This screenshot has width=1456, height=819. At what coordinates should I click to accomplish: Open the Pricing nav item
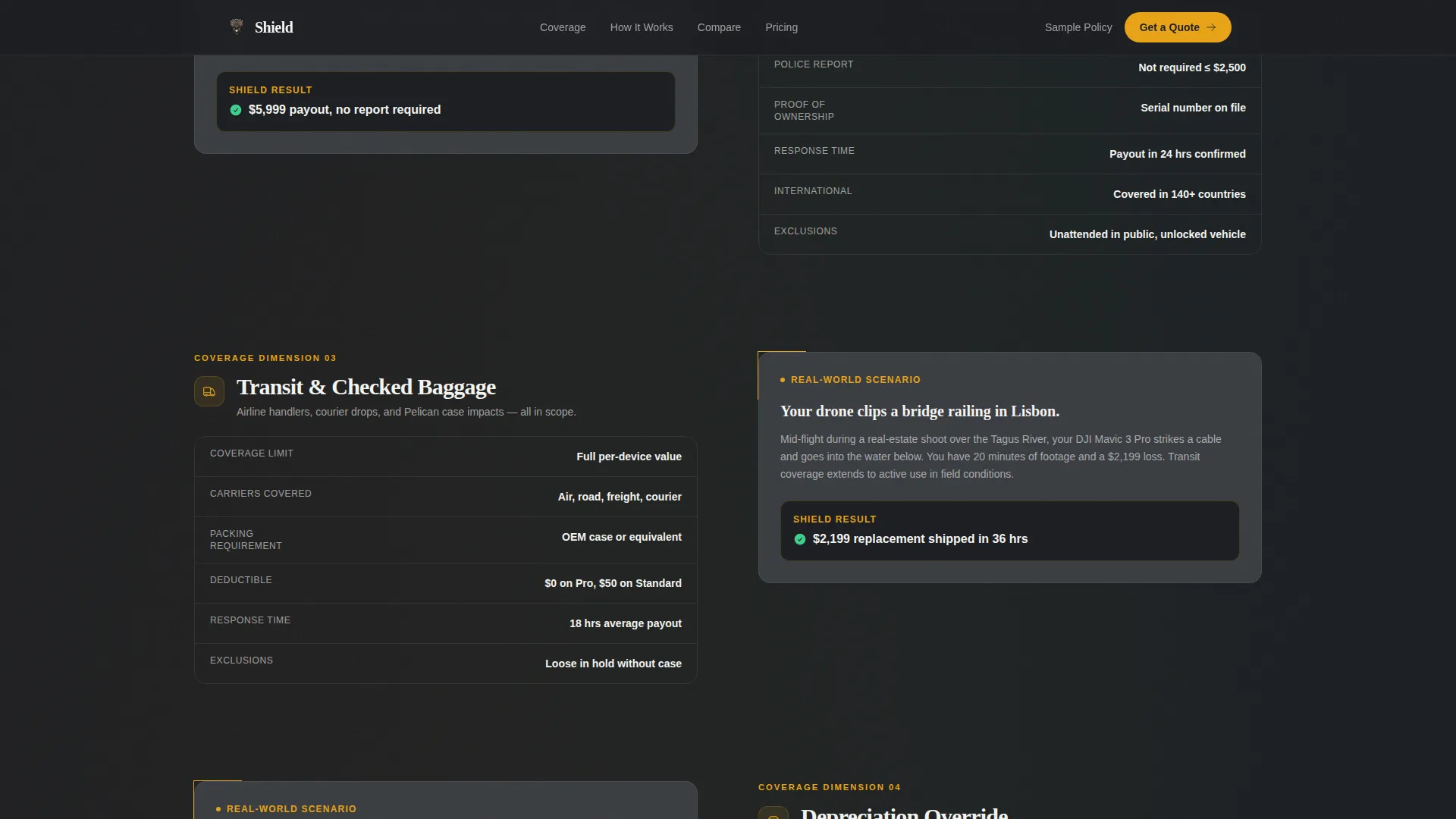point(781,27)
